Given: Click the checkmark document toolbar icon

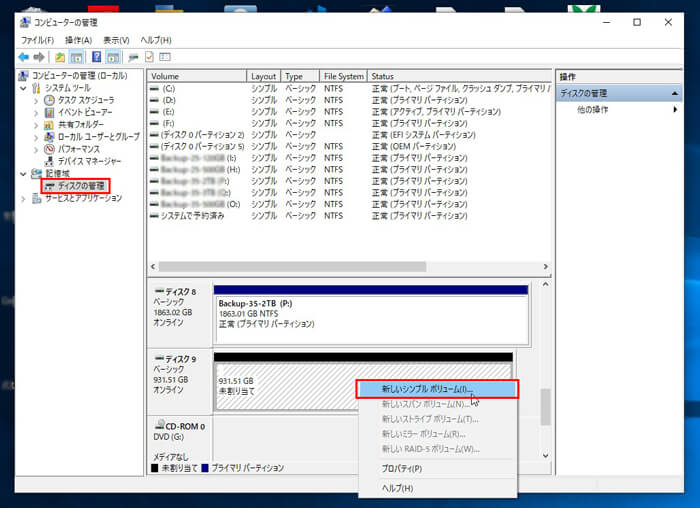Looking at the screenshot, I should click(x=149, y=57).
